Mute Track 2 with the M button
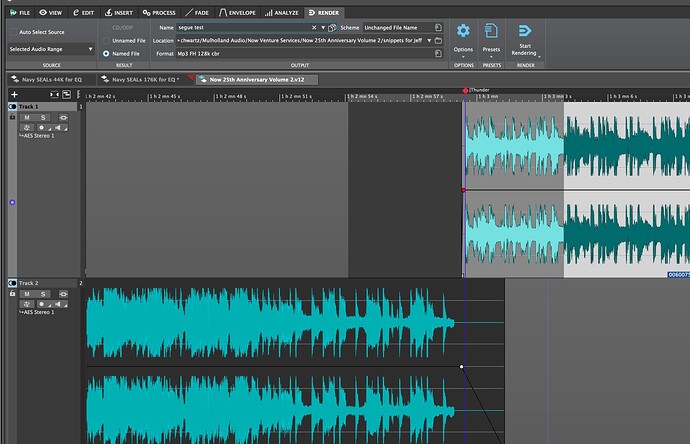Image resolution: width=690 pixels, height=444 pixels. (27, 293)
